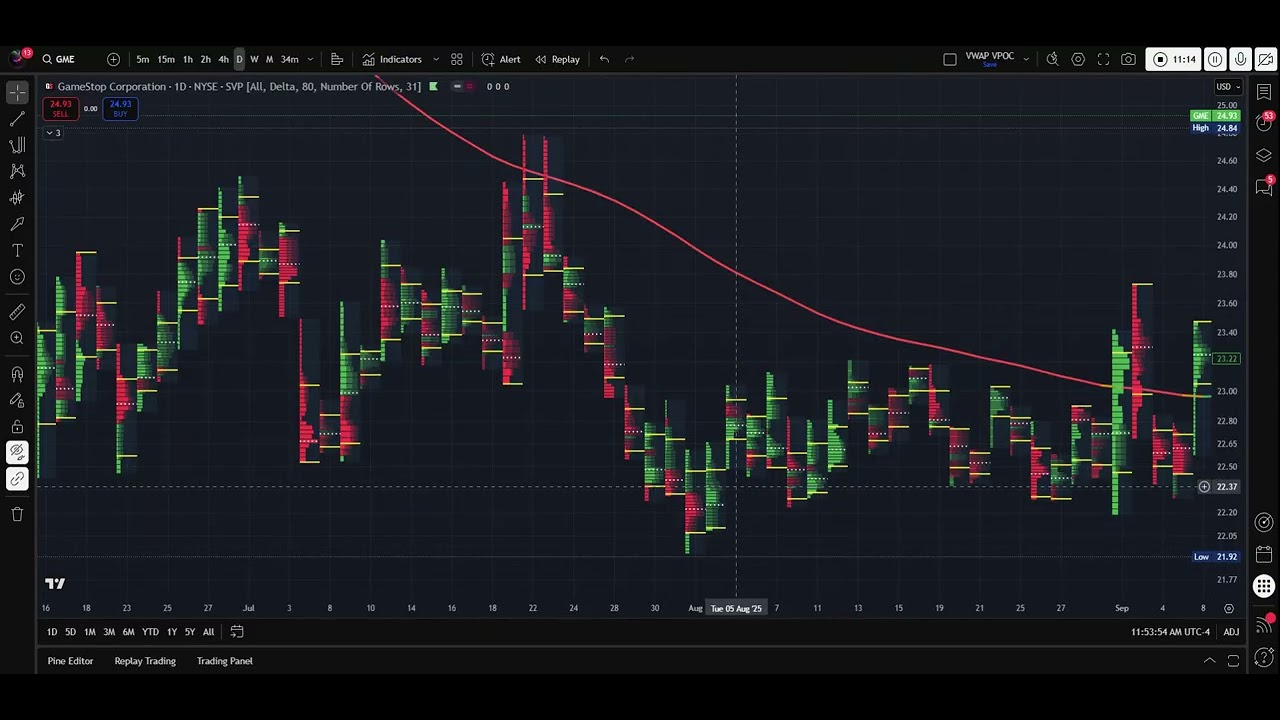Open the help center question icon

(1264, 657)
